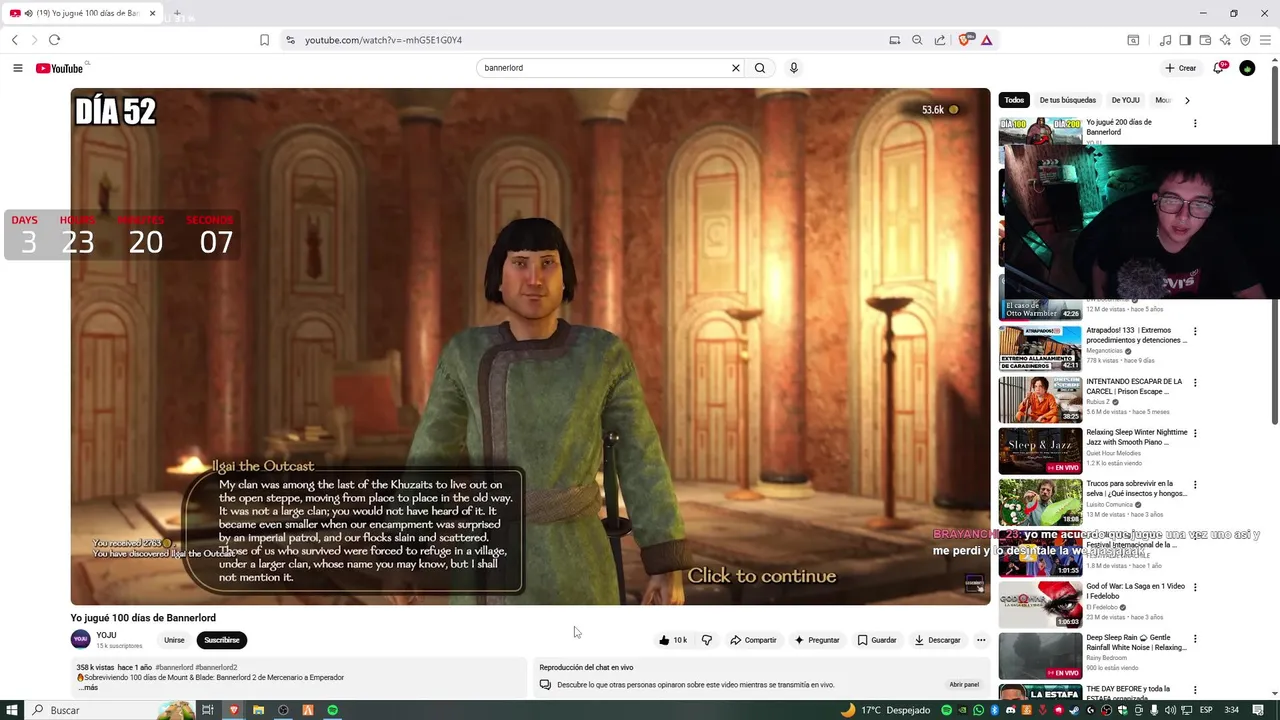Open the YOJU channel avatar

[x=80, y=640]
